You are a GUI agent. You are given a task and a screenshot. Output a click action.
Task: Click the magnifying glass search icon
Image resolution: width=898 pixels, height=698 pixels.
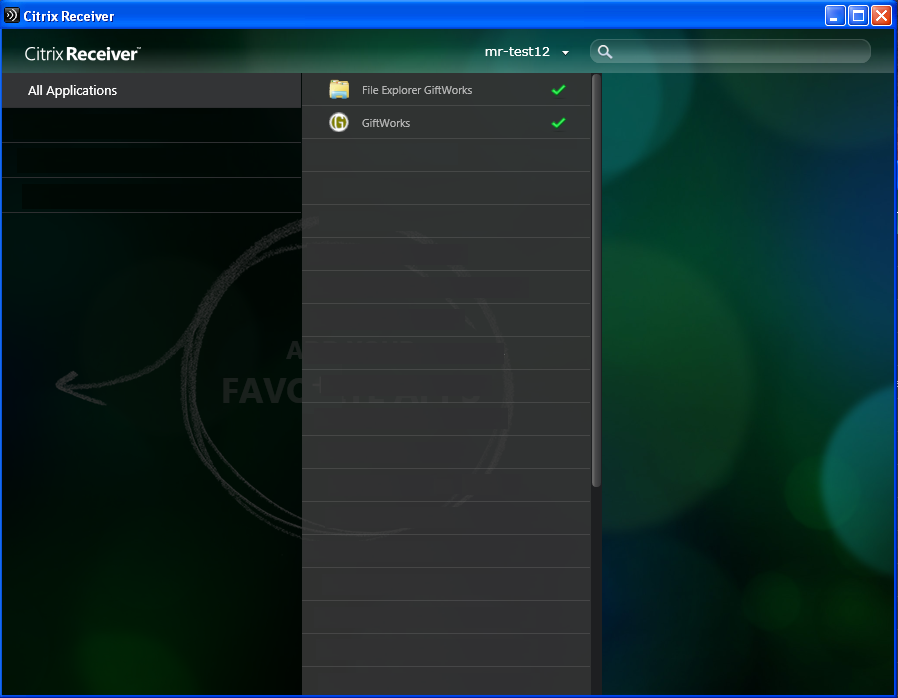[605, 52]
